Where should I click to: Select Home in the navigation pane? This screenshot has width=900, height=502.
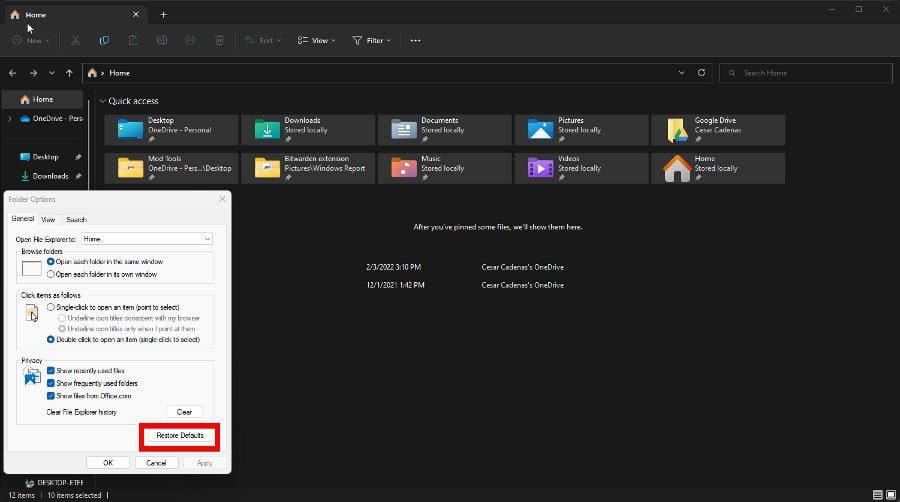[x=43, y=99]
